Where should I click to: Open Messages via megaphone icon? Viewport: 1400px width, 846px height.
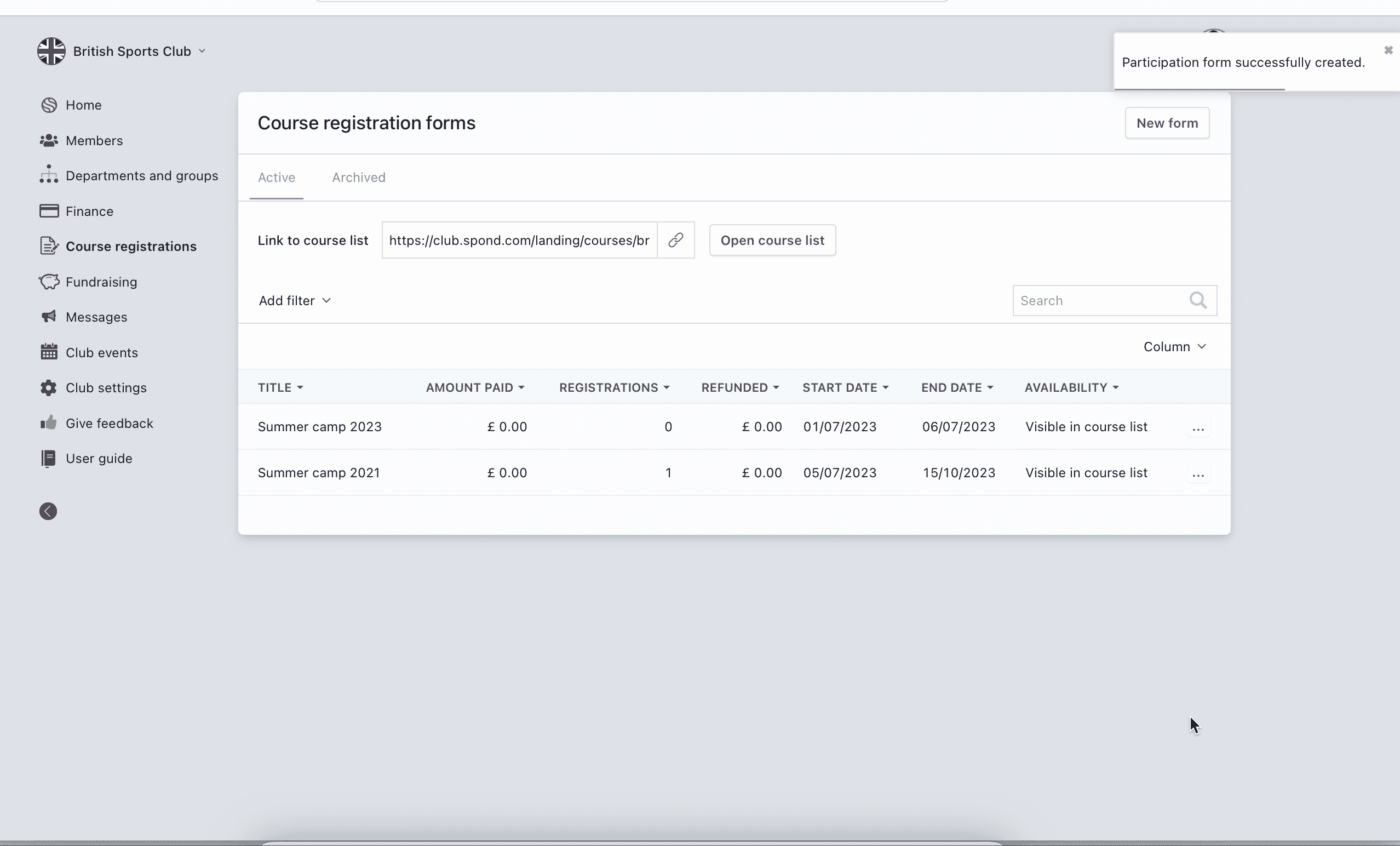point(49,317)
